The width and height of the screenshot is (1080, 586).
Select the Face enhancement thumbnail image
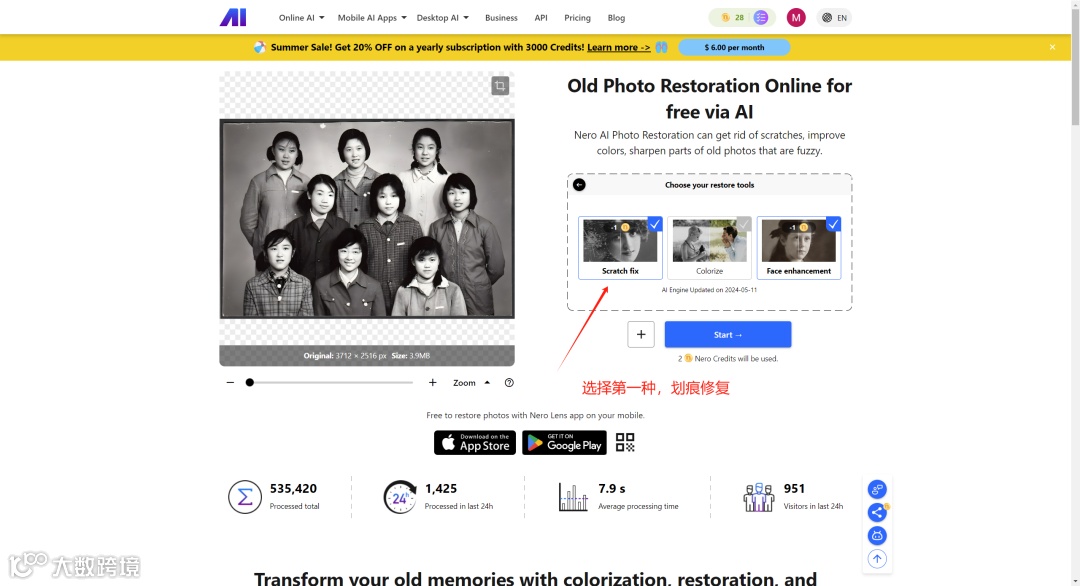click(799, 241)
